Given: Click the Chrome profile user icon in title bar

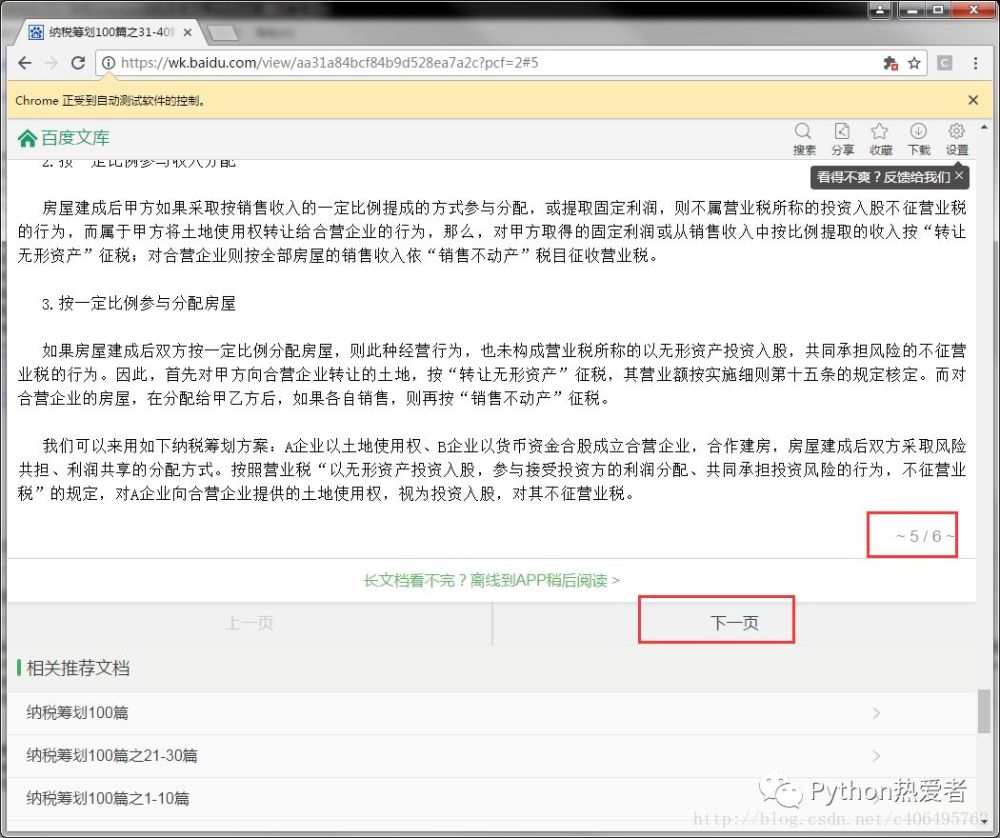Looking at the screenshot, I should [879, 9].
